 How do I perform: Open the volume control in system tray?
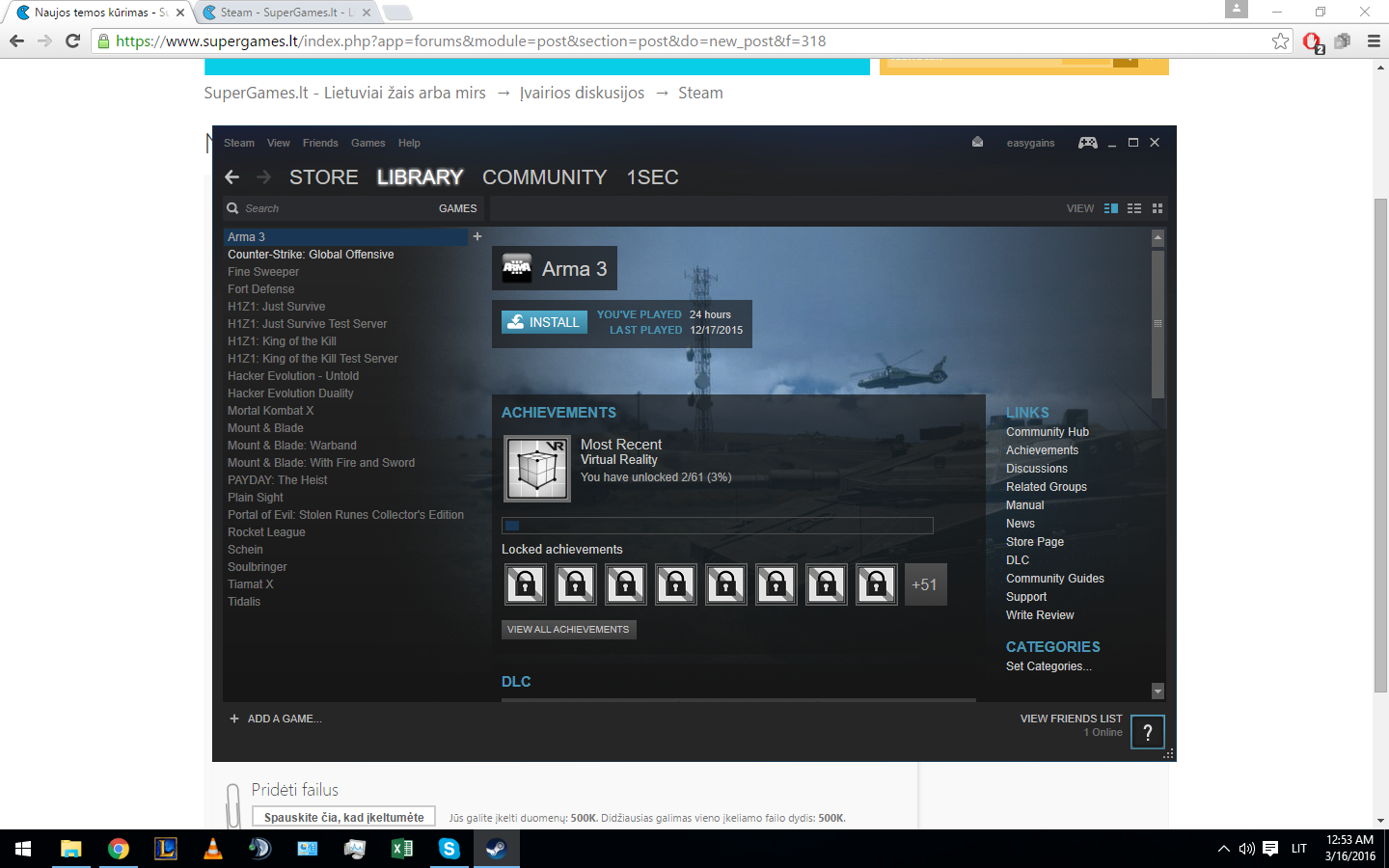pyautogui.click(x=1247, y=849)
